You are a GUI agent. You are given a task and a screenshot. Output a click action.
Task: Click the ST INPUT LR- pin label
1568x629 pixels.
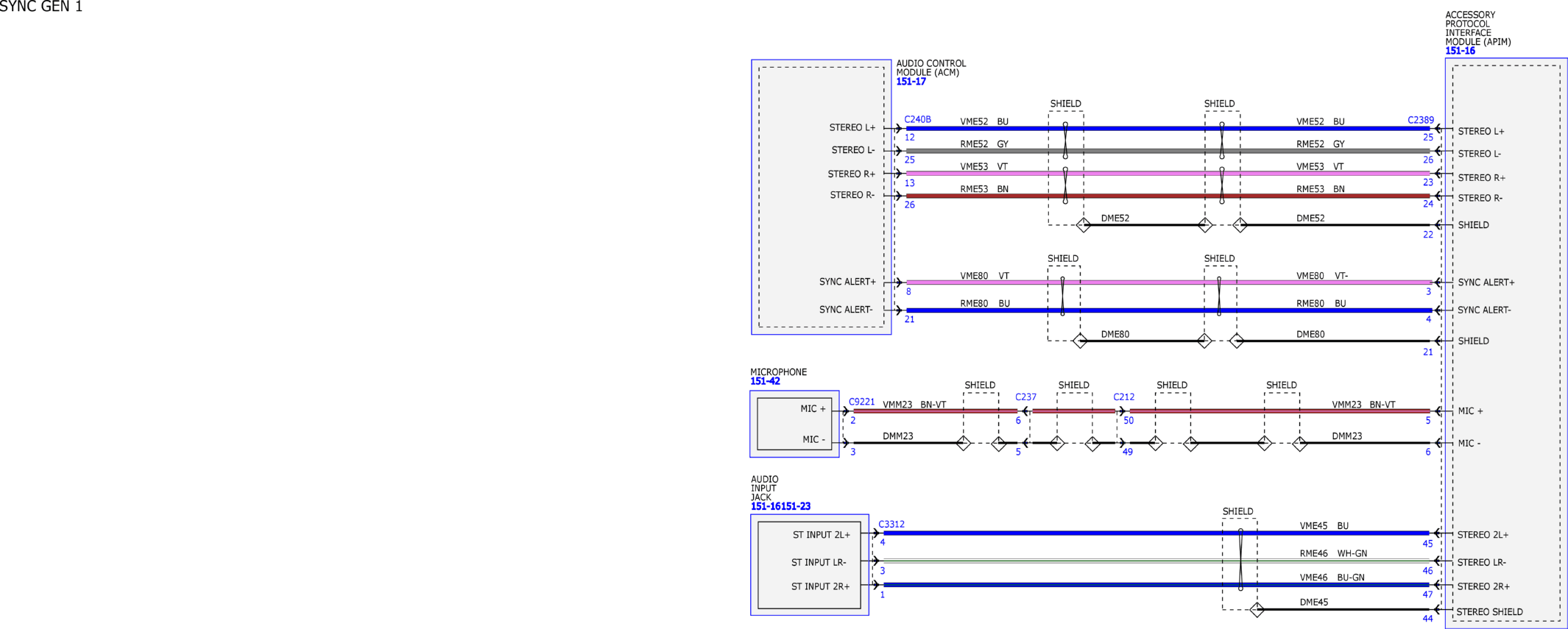pos(819,562)
